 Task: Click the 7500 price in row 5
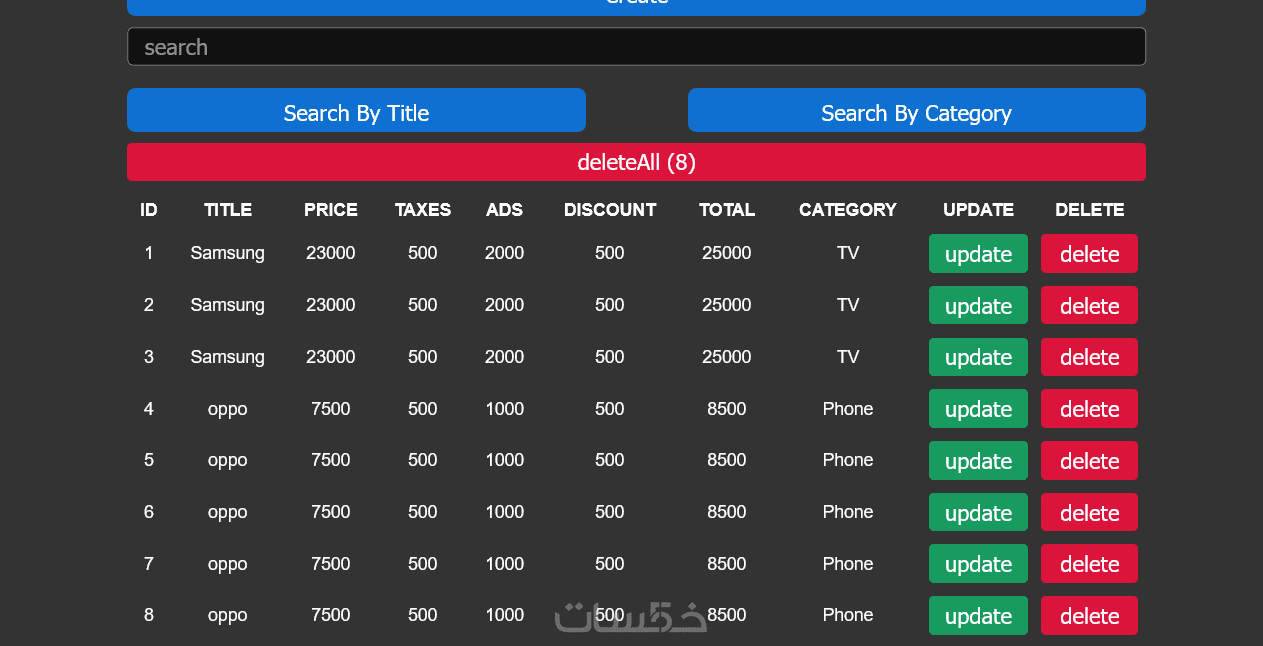coord(331,460)
